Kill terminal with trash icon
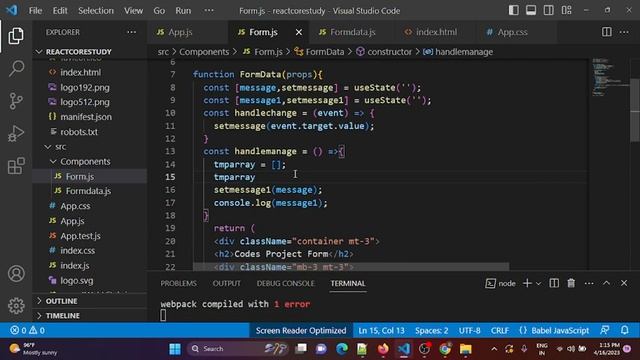 tap(571, 283)
